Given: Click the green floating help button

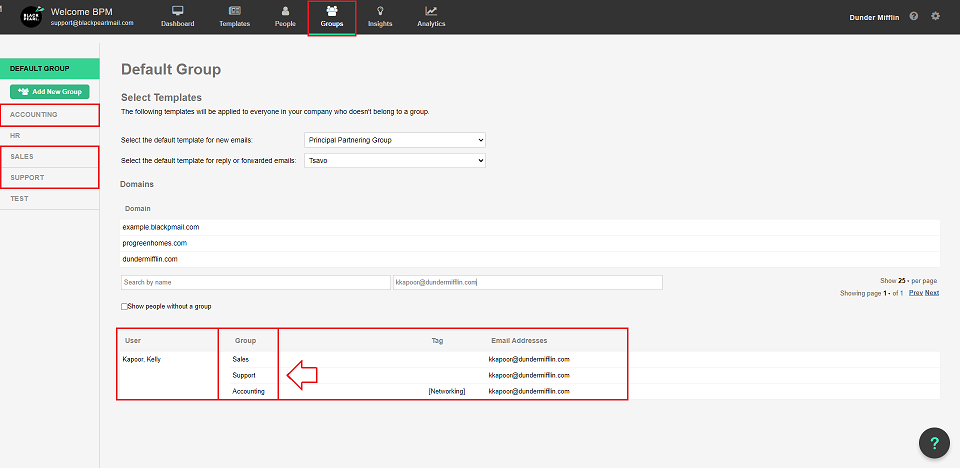Looking at the screenshot, I should click(x=934, y=443).
